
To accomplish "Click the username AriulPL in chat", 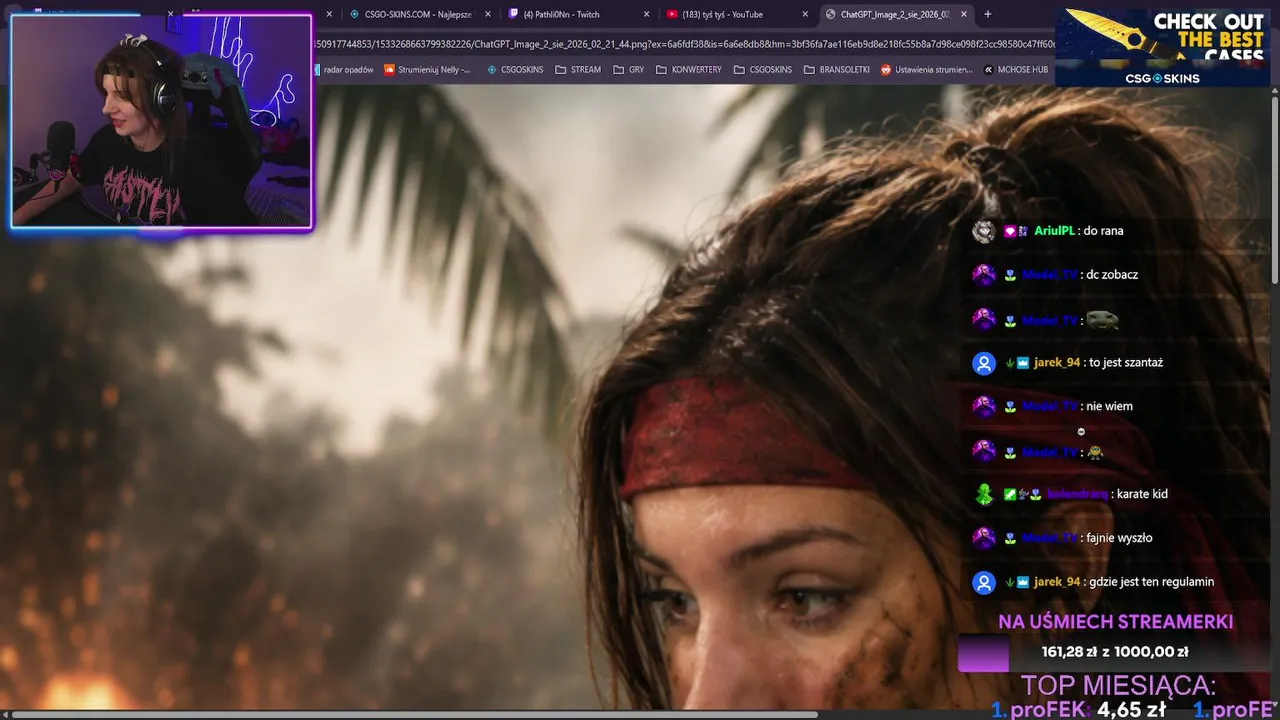I will click(1055, 231).
